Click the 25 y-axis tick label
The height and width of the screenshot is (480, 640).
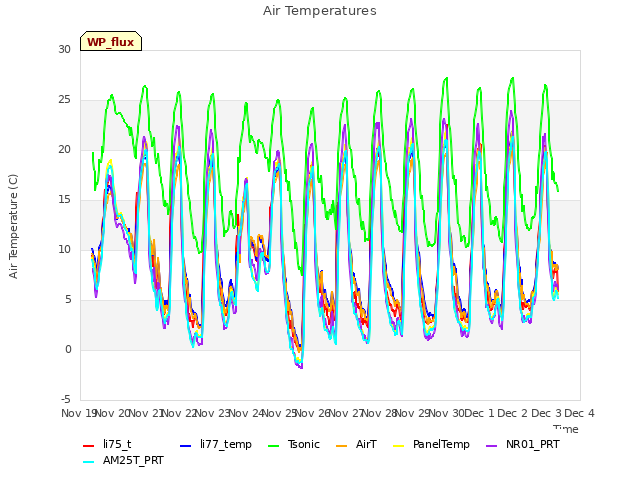tap(64, 100)
